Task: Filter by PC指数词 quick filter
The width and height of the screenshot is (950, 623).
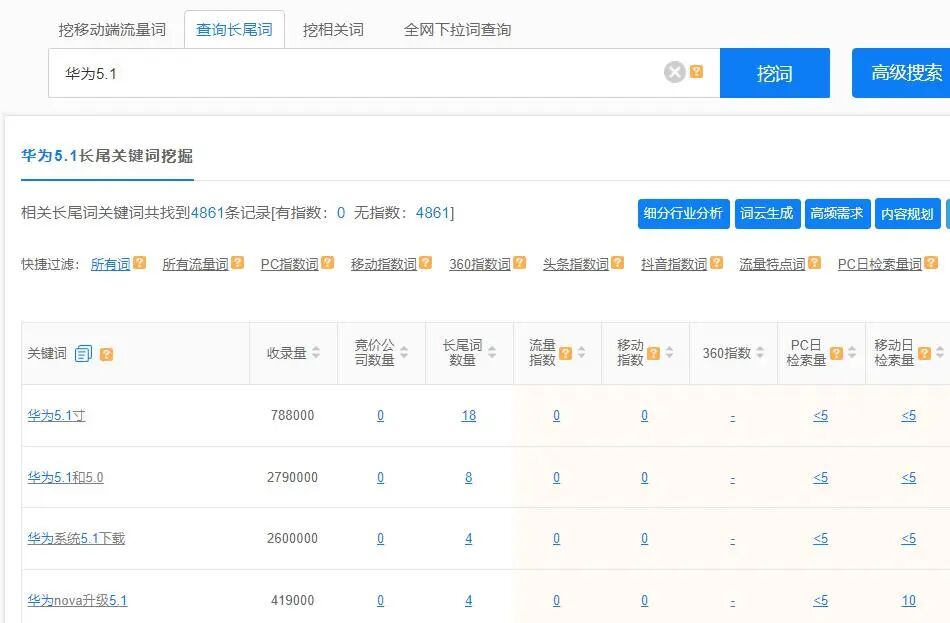Action: (290, 264)
